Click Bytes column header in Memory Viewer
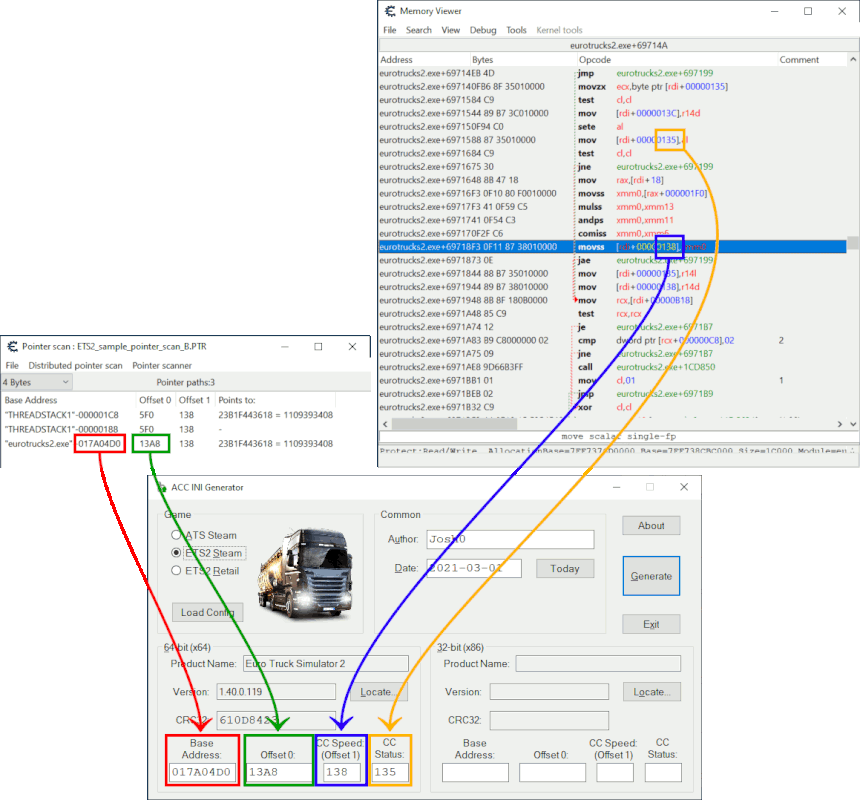The width and height of the screenshot is (860, 800). (x=523, y=60)
